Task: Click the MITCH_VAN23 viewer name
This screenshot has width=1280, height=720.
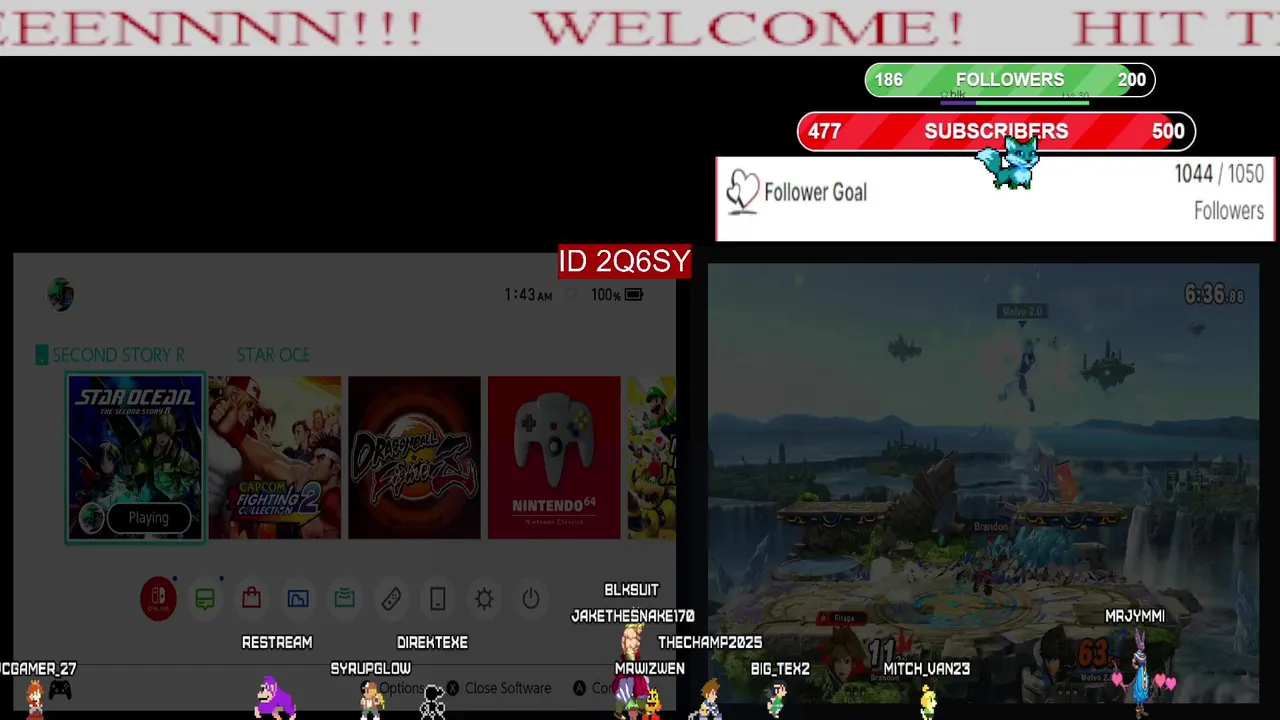Action: click(926, 668)
